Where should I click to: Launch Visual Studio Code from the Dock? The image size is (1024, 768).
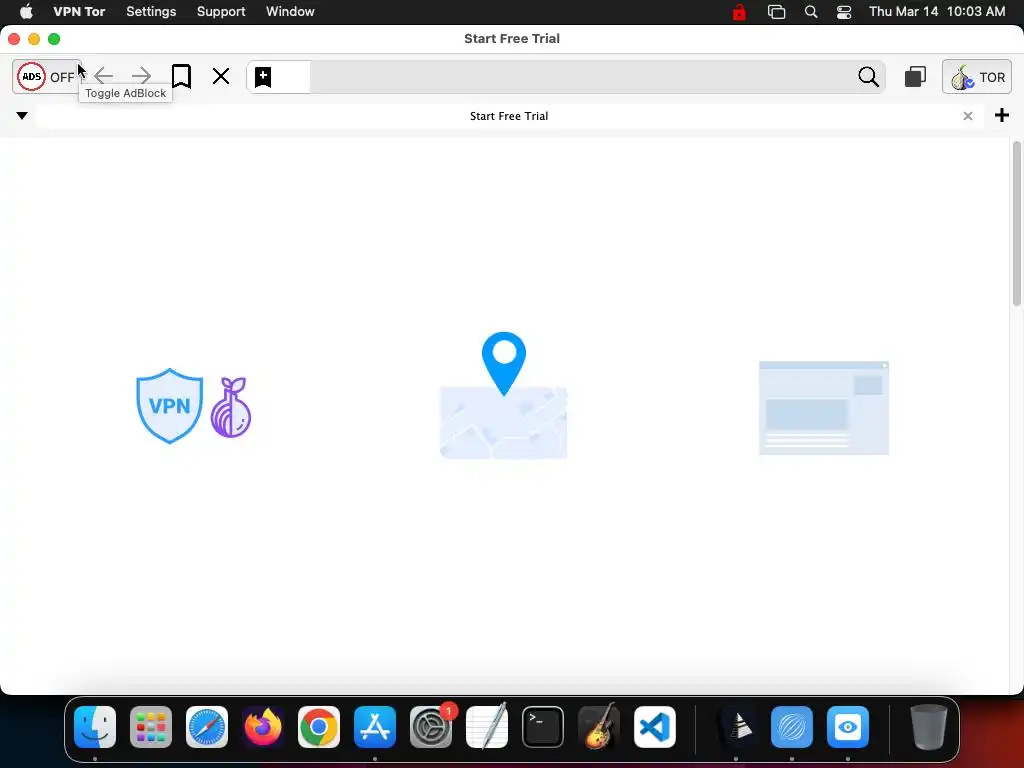(x=654, y=727)
